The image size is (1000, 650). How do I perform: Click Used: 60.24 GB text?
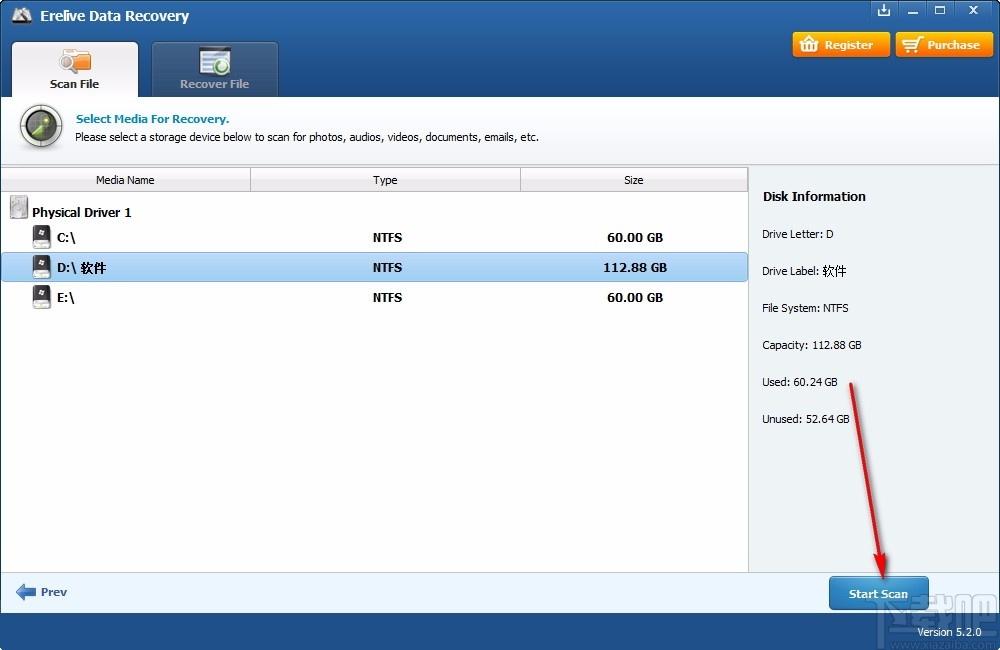800,382
